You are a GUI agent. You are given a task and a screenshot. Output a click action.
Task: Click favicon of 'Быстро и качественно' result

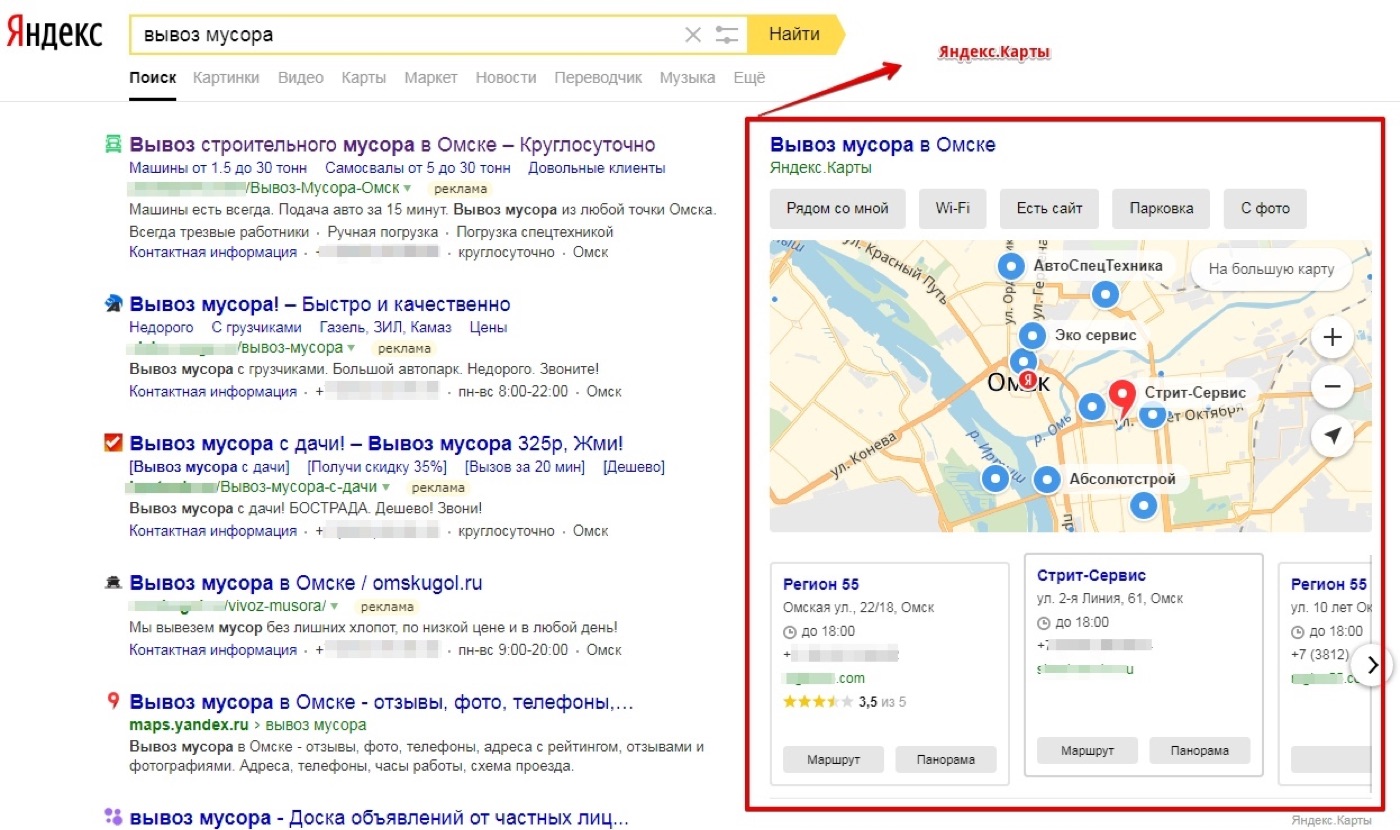click(x=113, y=304)
